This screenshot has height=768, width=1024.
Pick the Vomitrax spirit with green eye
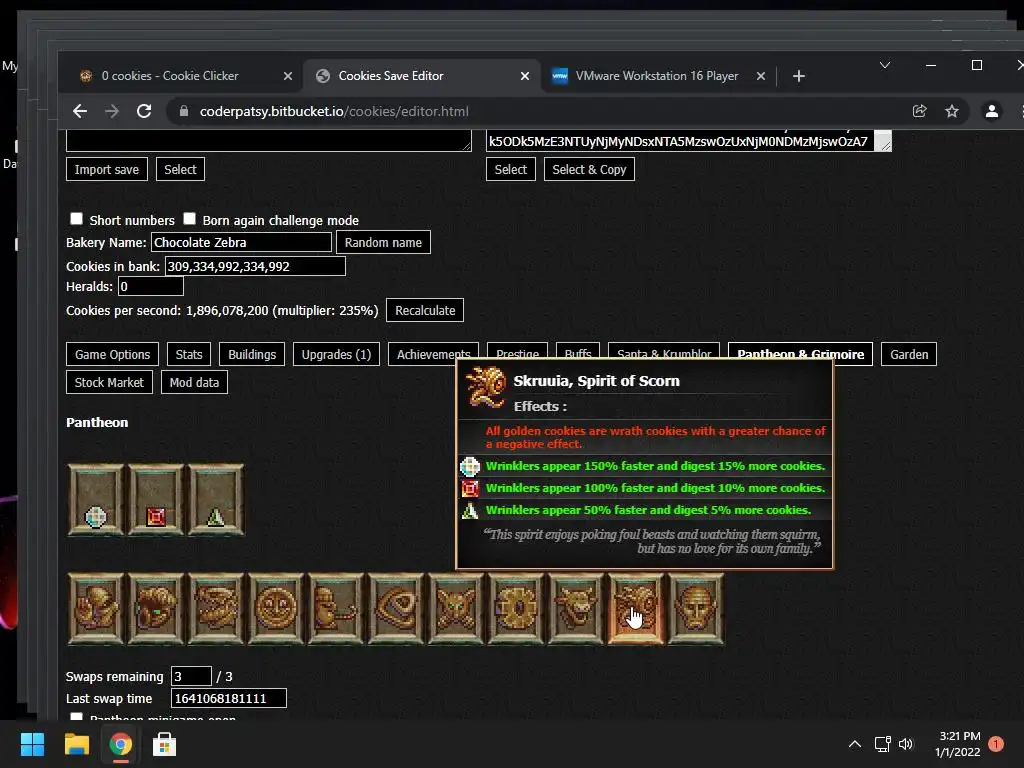(x=155, y=609)
